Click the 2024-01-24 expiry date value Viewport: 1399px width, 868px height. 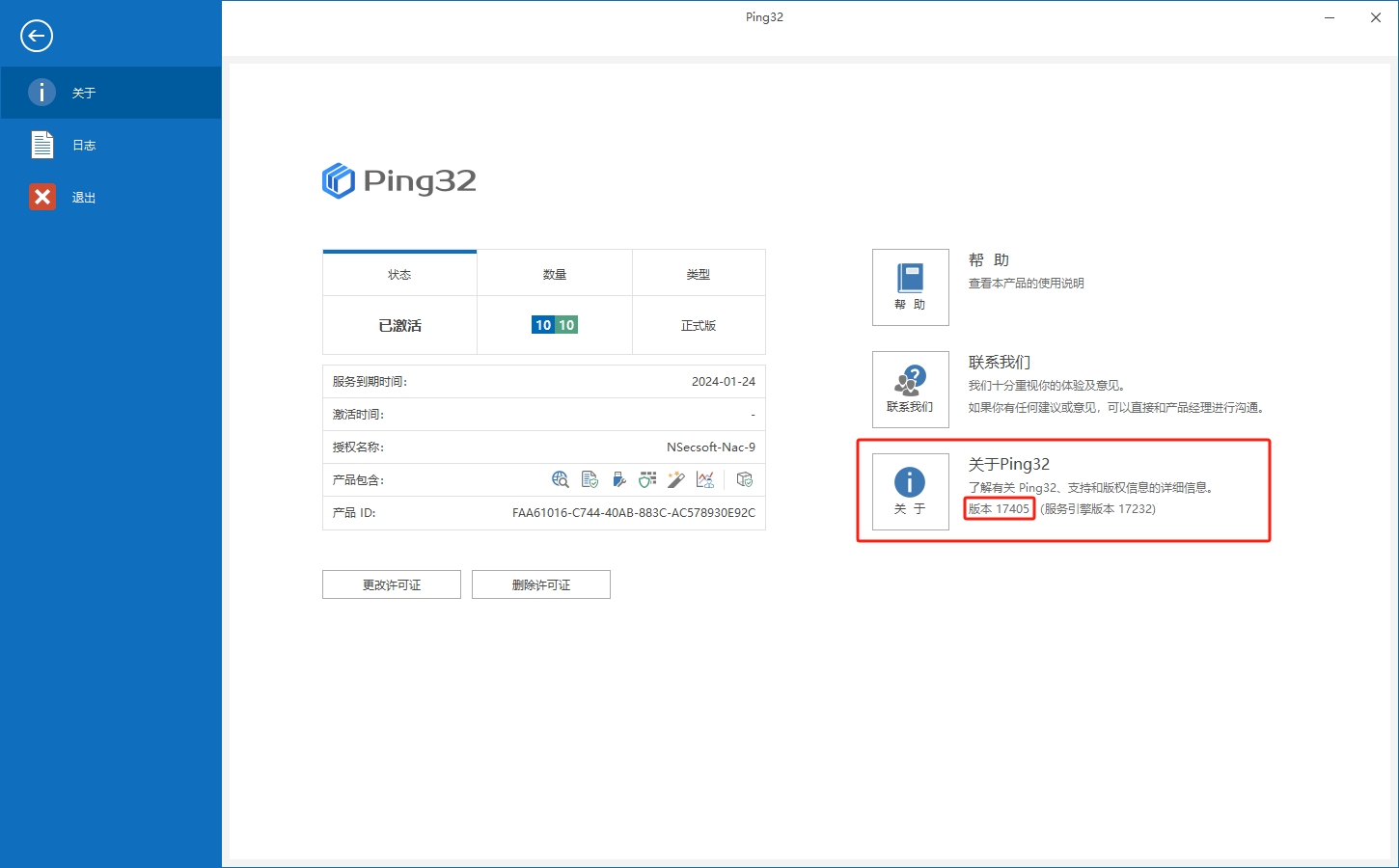tap(724, 381)
